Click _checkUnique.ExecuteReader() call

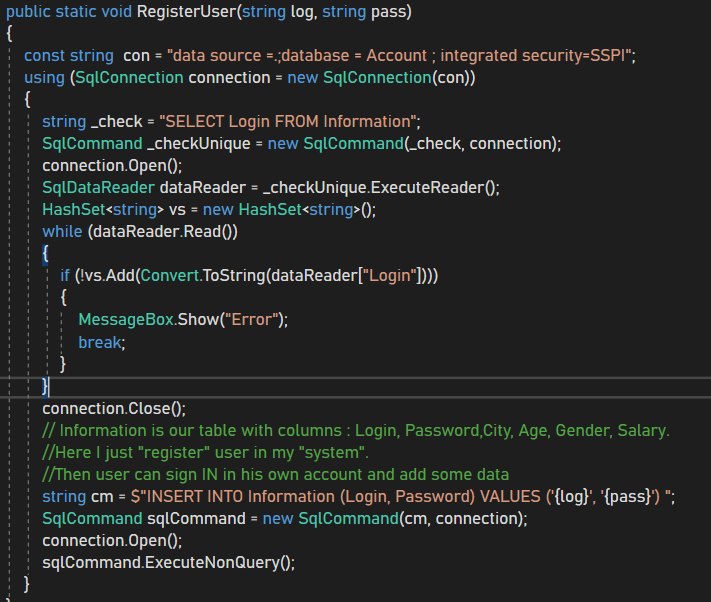(379, 187)
